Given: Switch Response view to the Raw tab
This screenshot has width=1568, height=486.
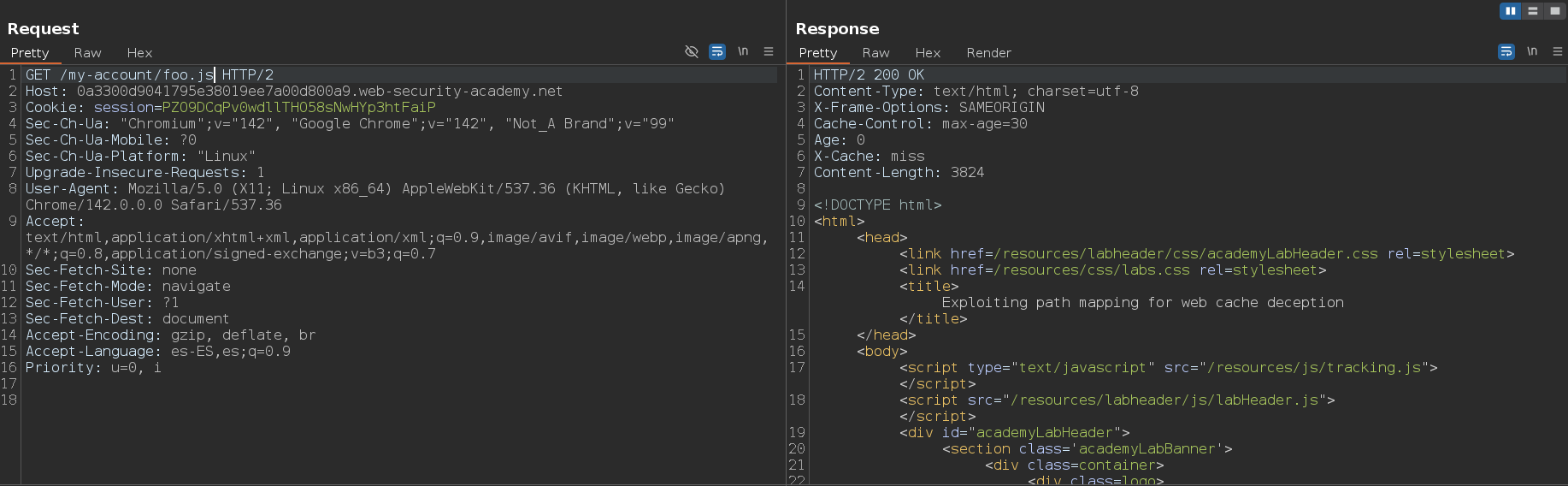Looking at the screenshot, I should point(875,53).
